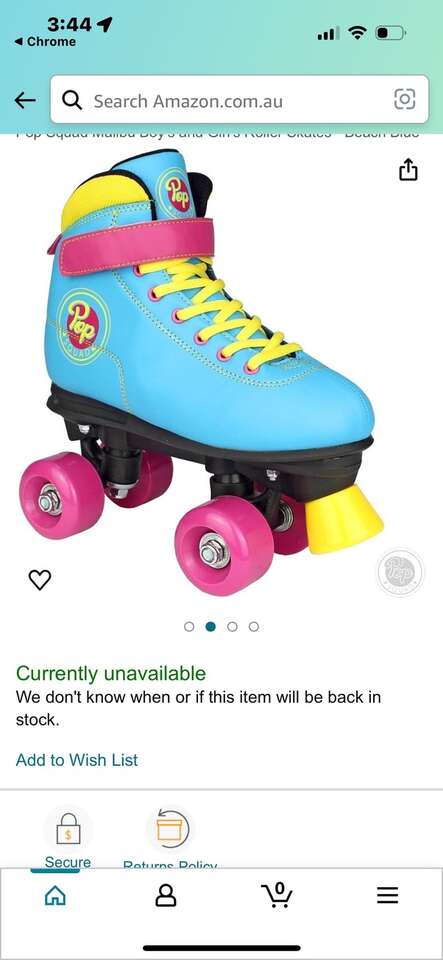Add item to favorites with heart icon
This screenshot has width=443, height=960.
(40, 579)
